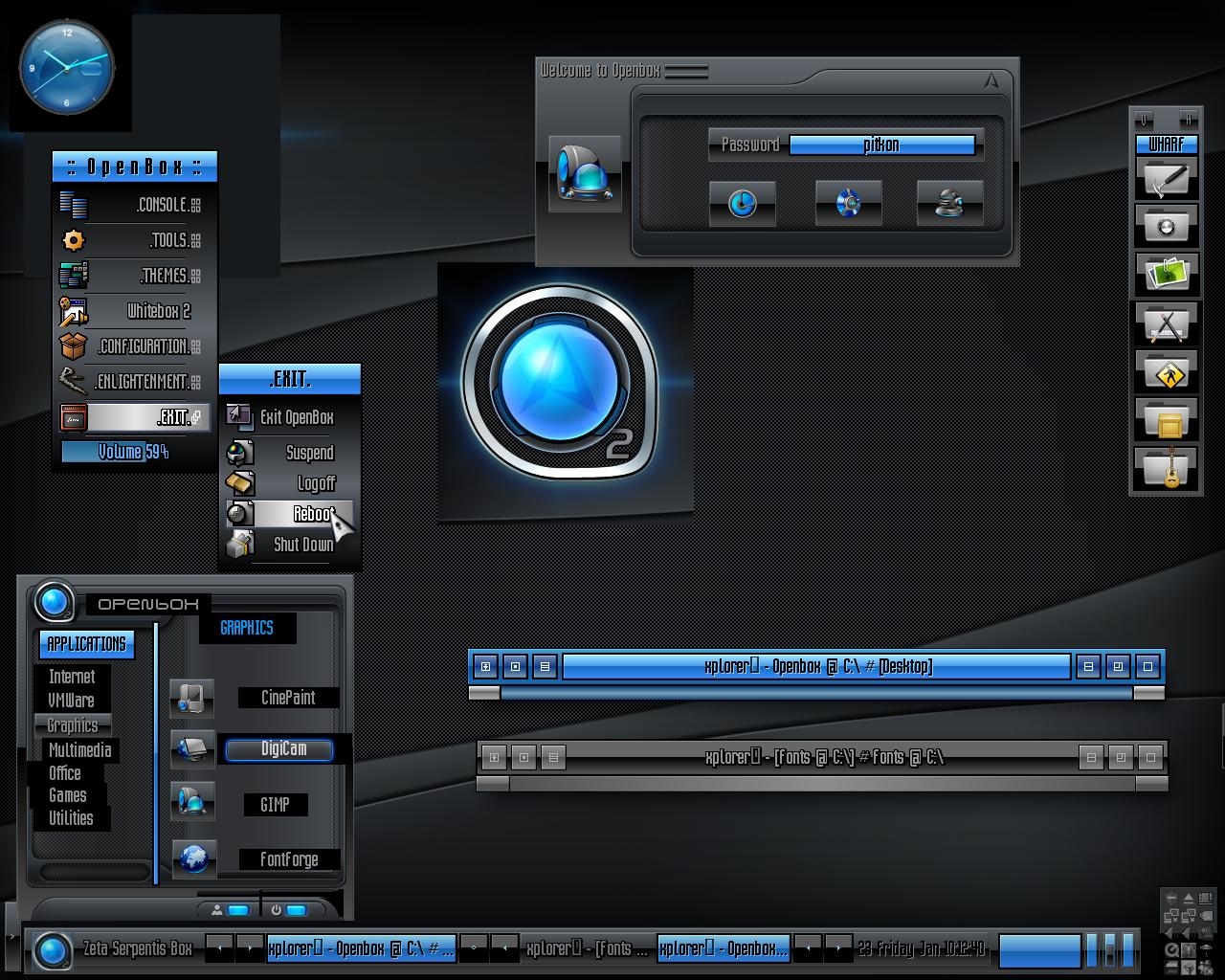Select Shut Down in the EXIT menu
The width and height of the screenshot is (1225, 980).
(290, 545)
